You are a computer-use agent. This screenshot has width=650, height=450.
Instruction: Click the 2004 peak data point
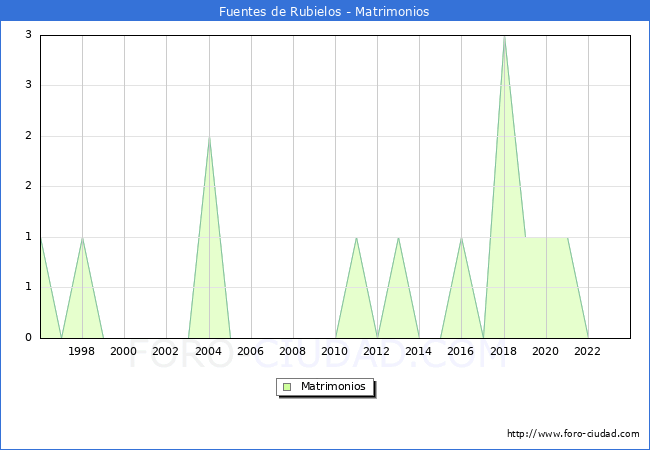(x=209, y=137)
